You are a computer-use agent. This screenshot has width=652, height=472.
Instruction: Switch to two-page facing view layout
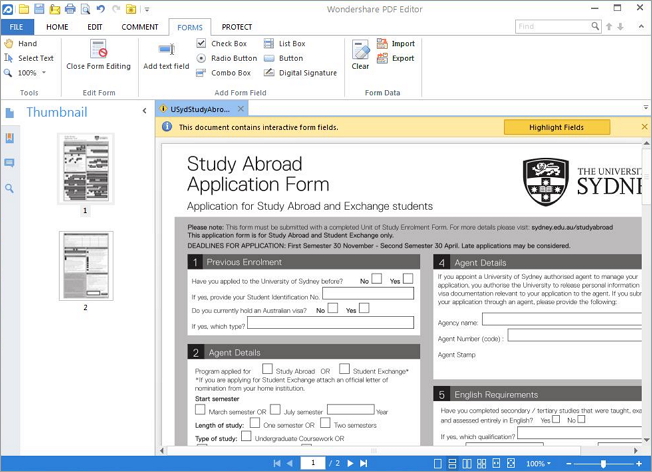pyautogui.click(x=467, y=463)
